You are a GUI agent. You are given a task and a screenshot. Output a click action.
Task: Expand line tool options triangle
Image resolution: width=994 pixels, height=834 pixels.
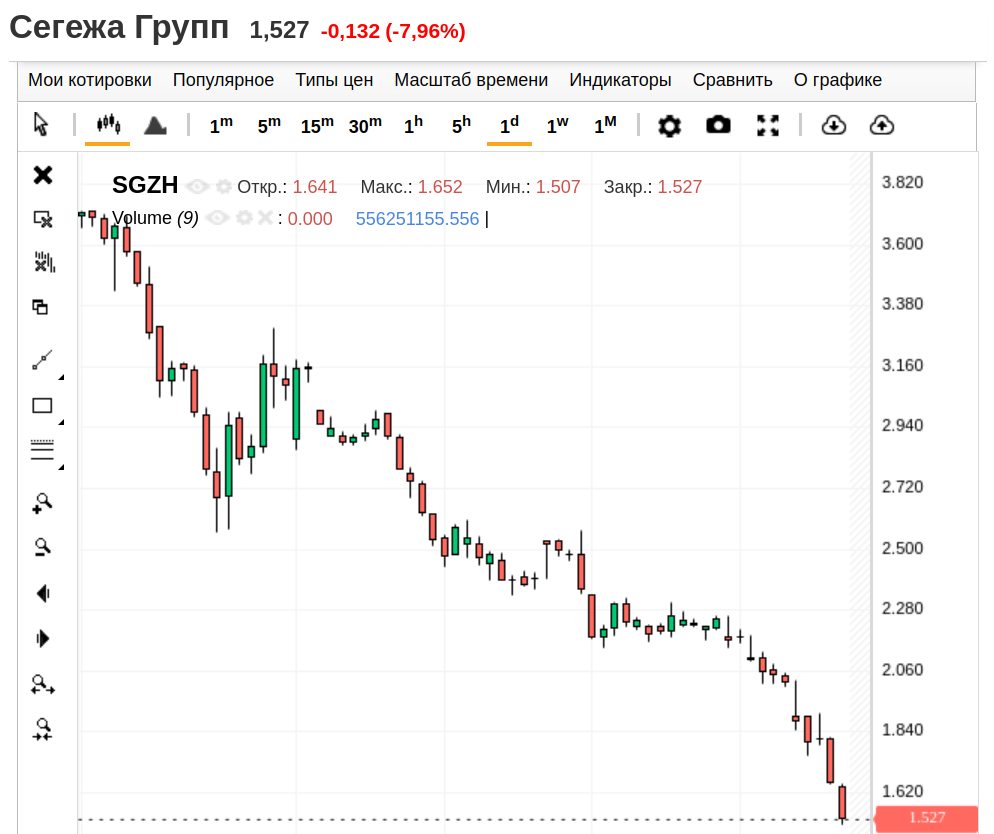pyautogui.click(x=61, y=377)
